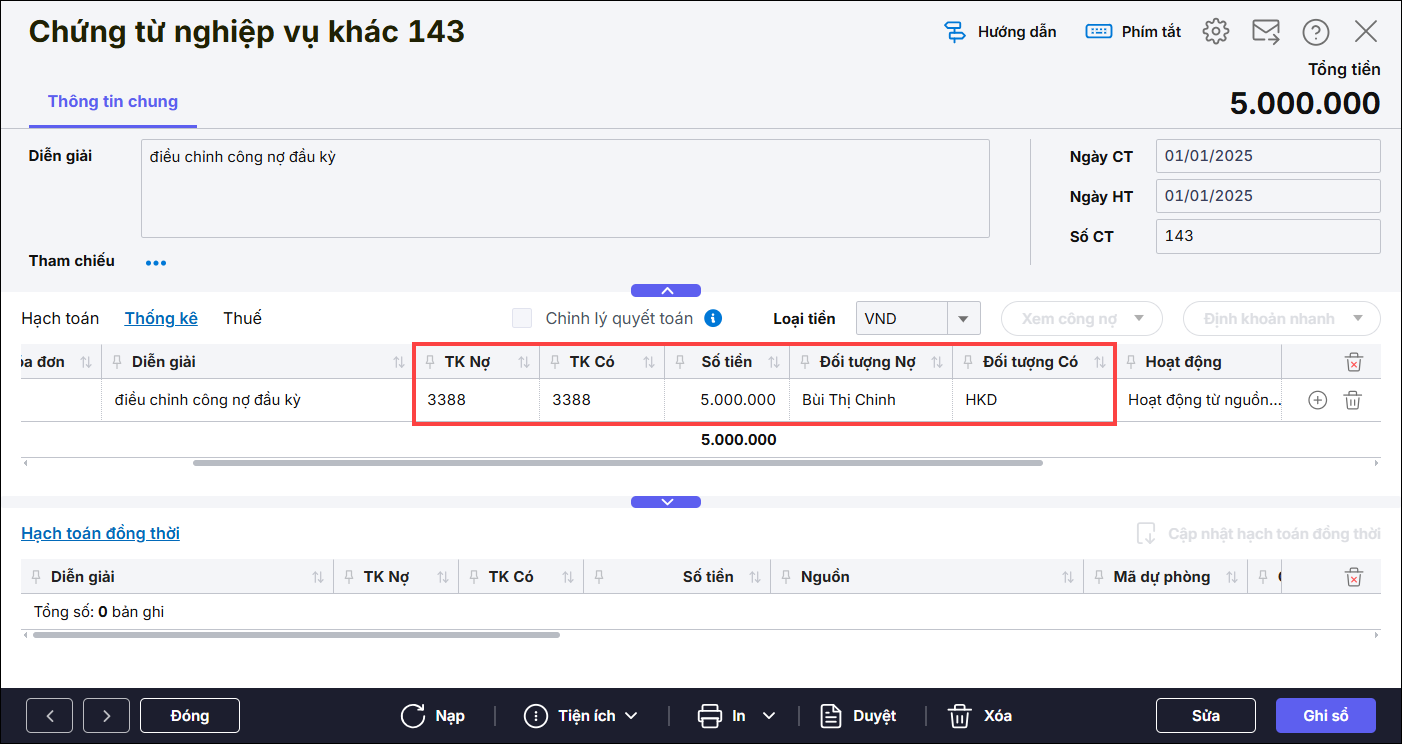Open the Hạch toán đồng thời link
The height and width of the screenshot is (744, 1402).
click(101, 534)
